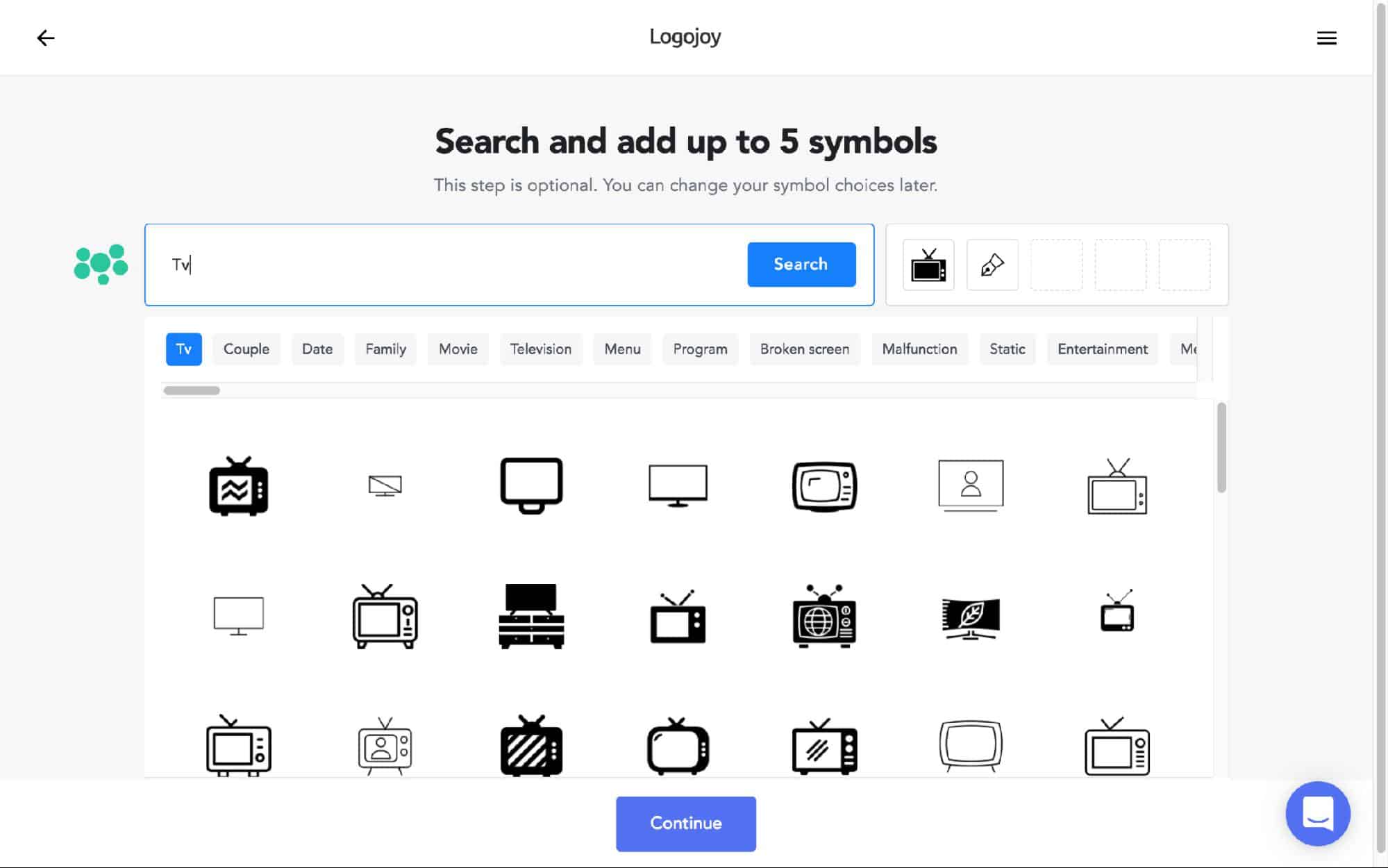Select the pen tool icon in symbol tray

coord(992,264)
